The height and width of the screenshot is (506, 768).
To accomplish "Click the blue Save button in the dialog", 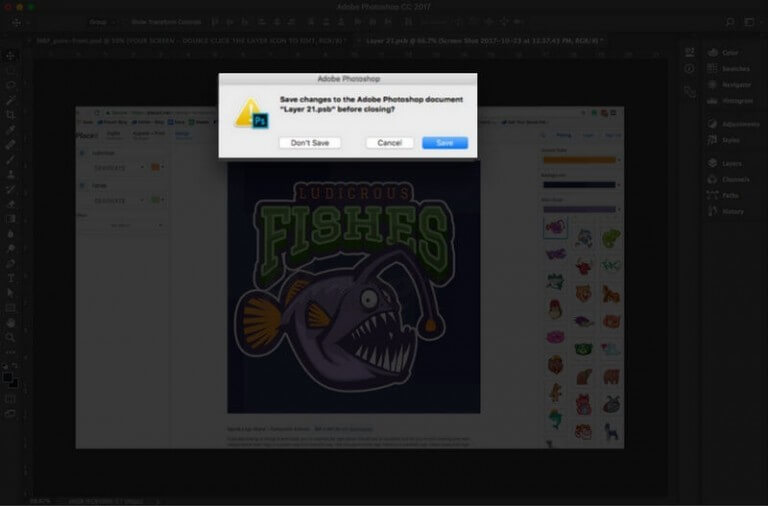I will coord(445,143).
